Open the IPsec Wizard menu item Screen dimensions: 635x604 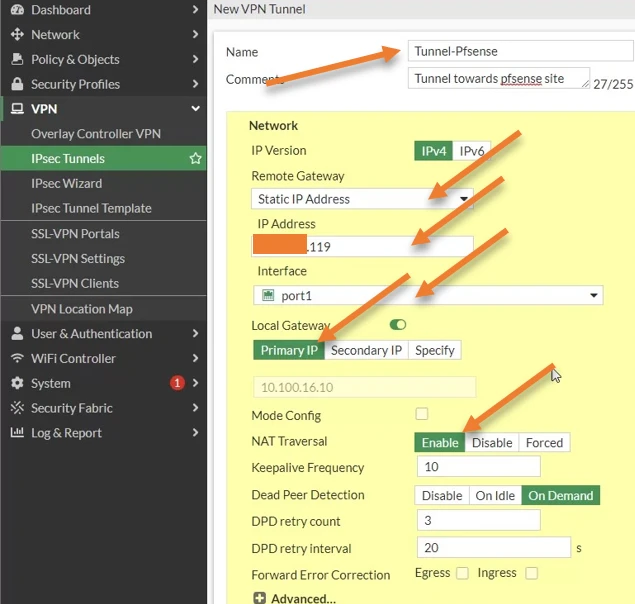(x=80, y=184)
